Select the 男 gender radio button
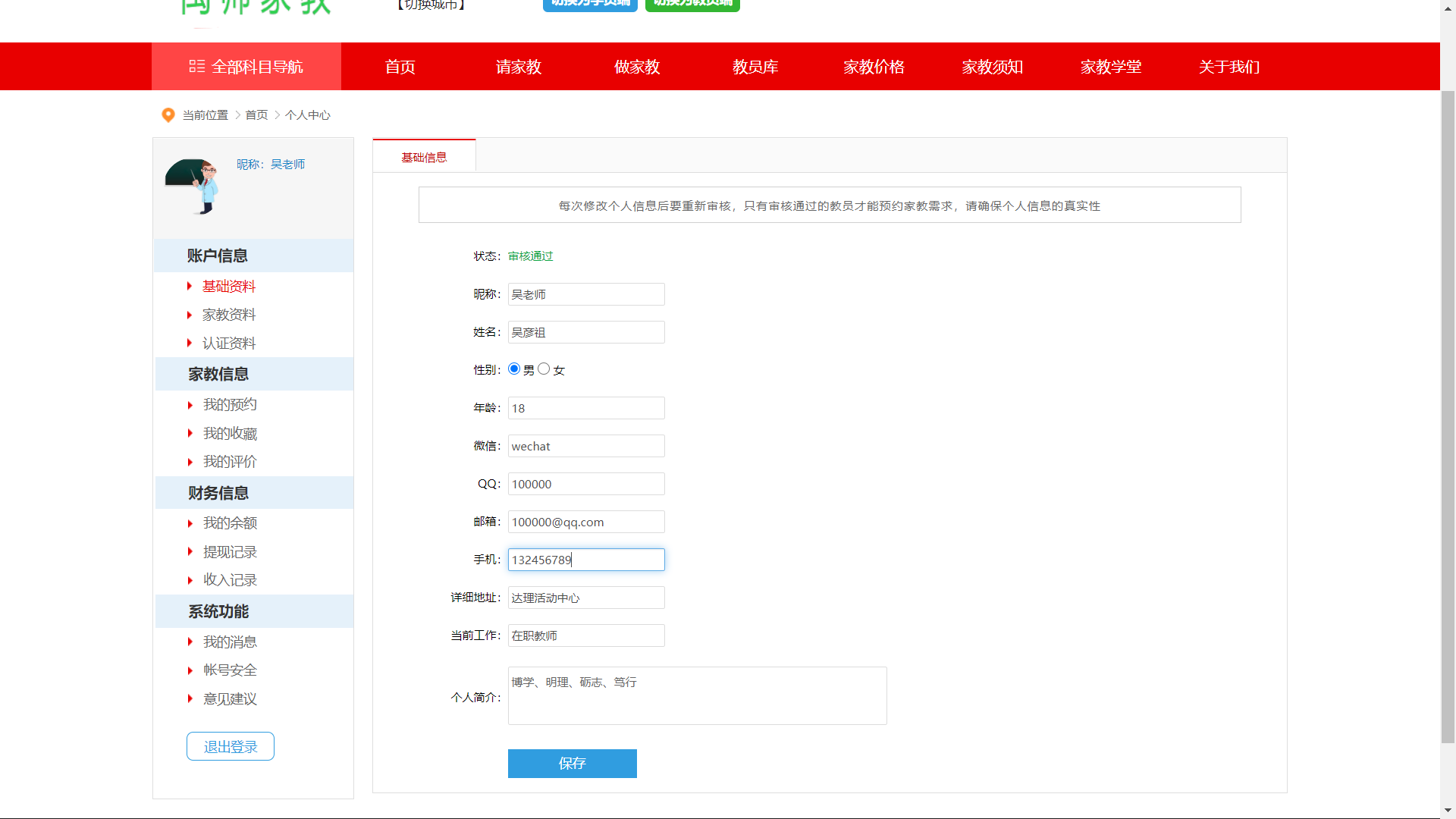1456x819 pixels. click(x=514, y=369)
